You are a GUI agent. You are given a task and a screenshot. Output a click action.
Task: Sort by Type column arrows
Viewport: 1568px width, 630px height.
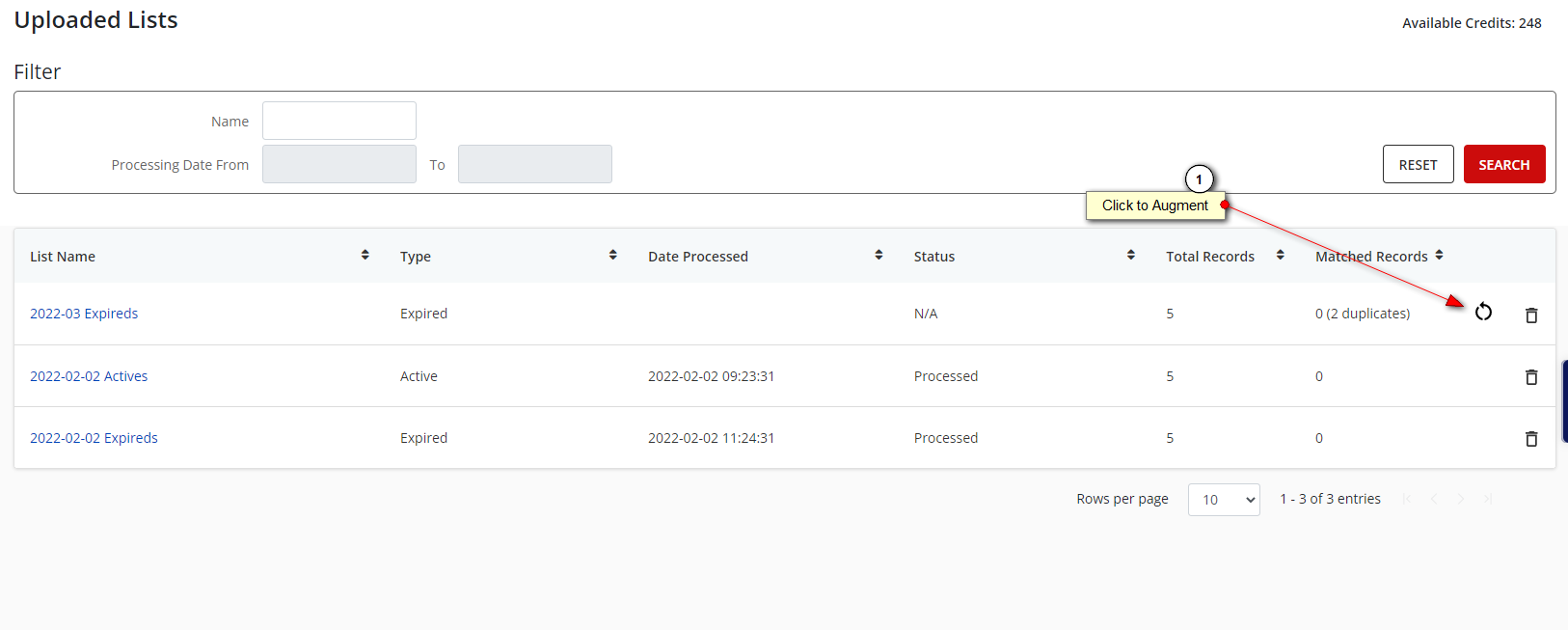(613, 255)
